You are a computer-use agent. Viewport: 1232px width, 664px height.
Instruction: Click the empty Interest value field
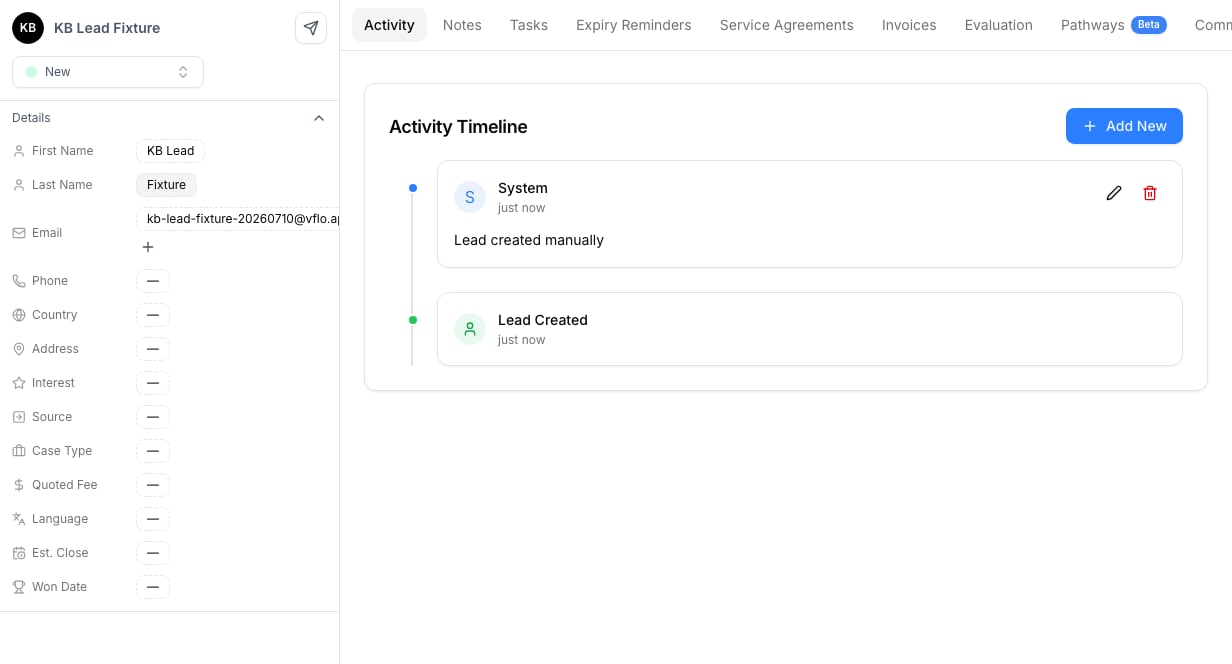click(x=153, y=383)
